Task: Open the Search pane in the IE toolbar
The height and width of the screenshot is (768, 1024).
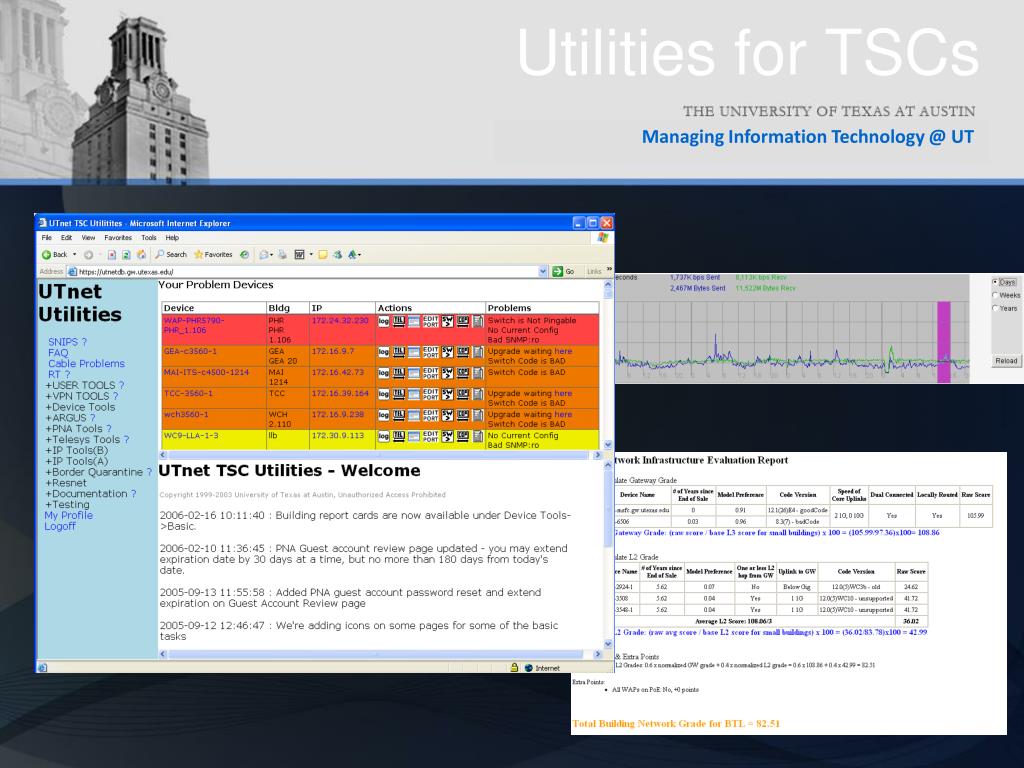Action: click(x=171, y=255)
